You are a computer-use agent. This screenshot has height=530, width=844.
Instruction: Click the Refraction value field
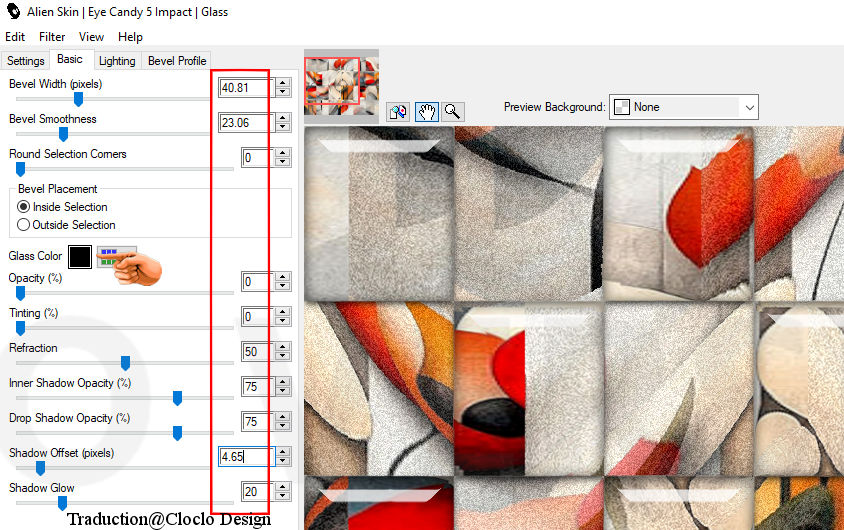tap(258, 352)
